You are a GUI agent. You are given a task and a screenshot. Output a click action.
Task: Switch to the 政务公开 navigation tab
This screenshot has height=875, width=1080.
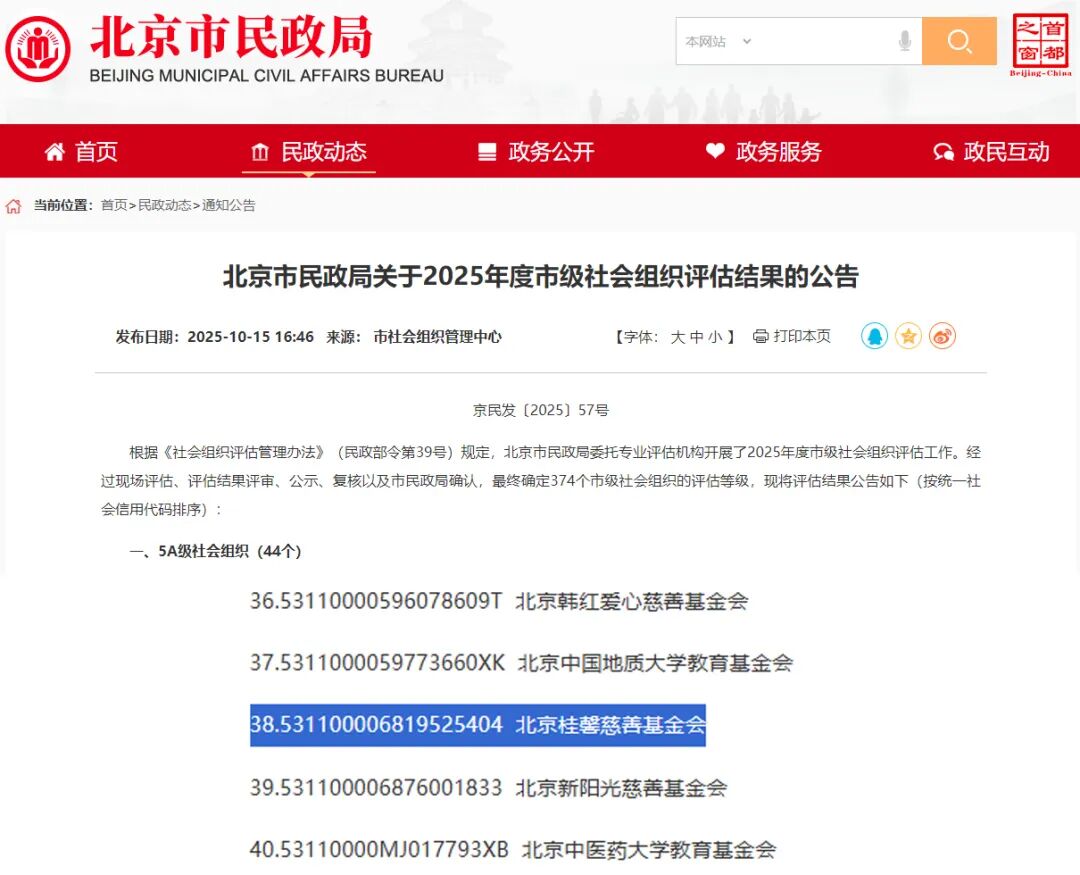pyautogui.click(x=554, y=151)
